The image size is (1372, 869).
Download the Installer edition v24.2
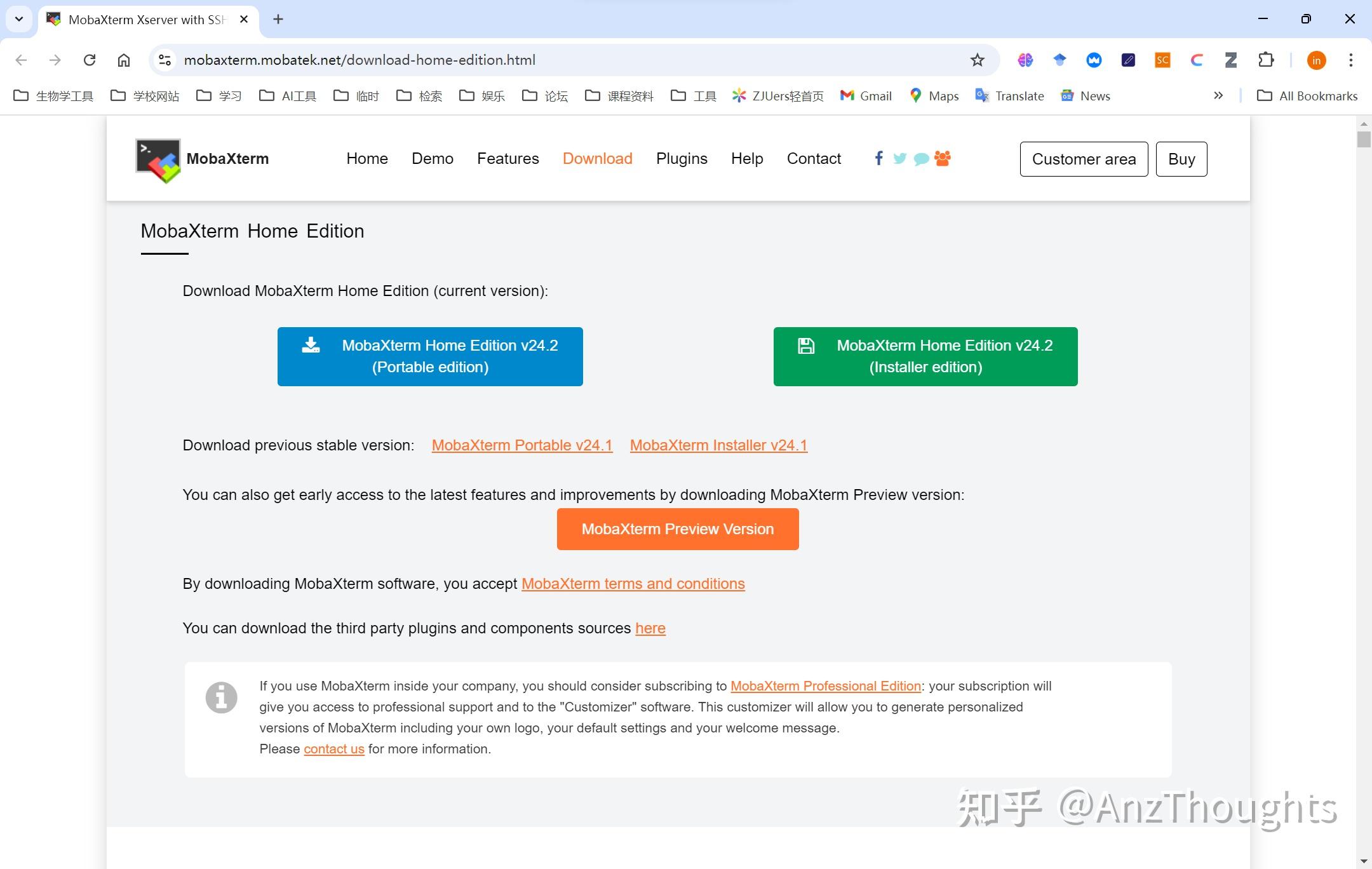tap(925, 356)
